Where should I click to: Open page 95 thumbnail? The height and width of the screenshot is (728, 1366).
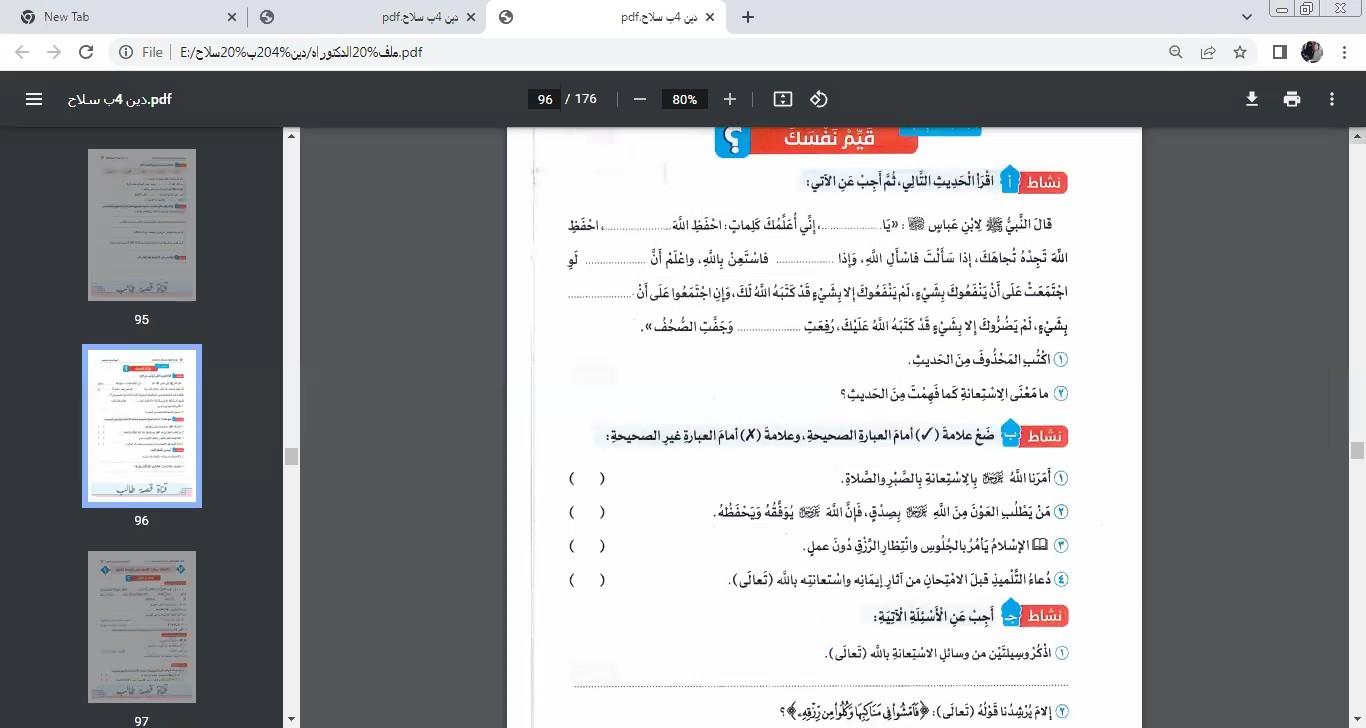142,225
